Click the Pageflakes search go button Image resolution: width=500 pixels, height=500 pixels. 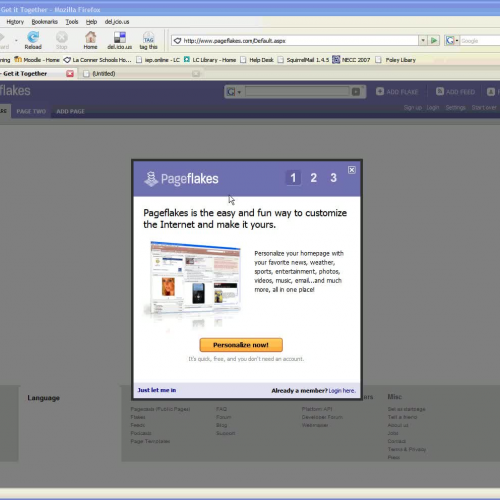pyautogui.click(x=356, y=92)
